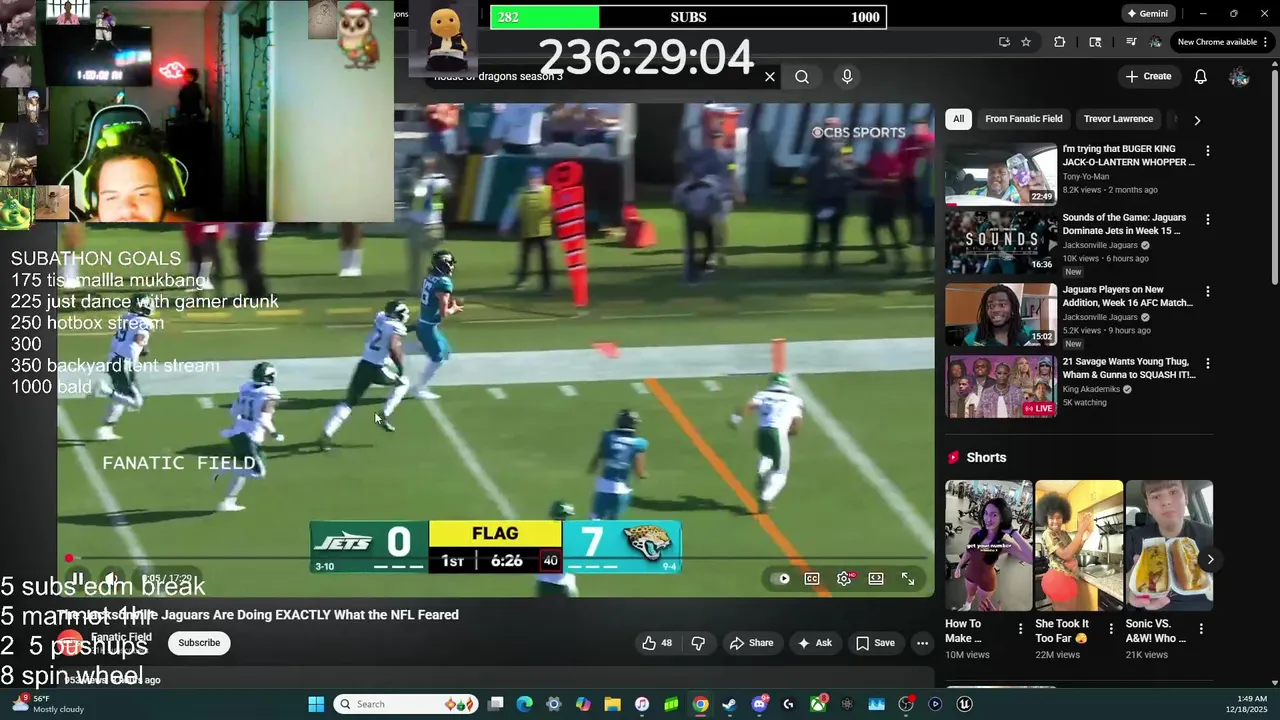Toggle the autoplay switch in the player
This screenshot has height=720, width=1280.
click(x=780, y=578)
